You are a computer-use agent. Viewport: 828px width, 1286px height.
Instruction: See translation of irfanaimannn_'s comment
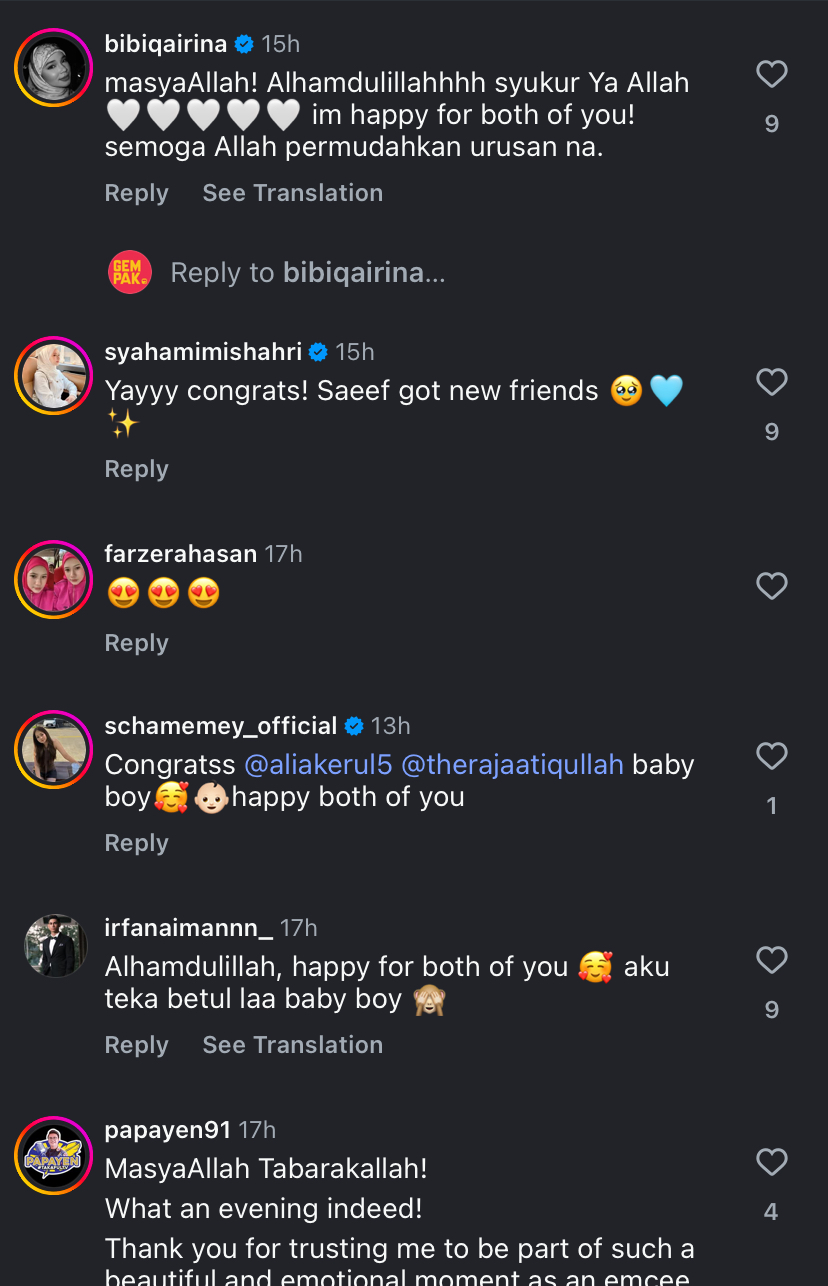click(292, 1045)
